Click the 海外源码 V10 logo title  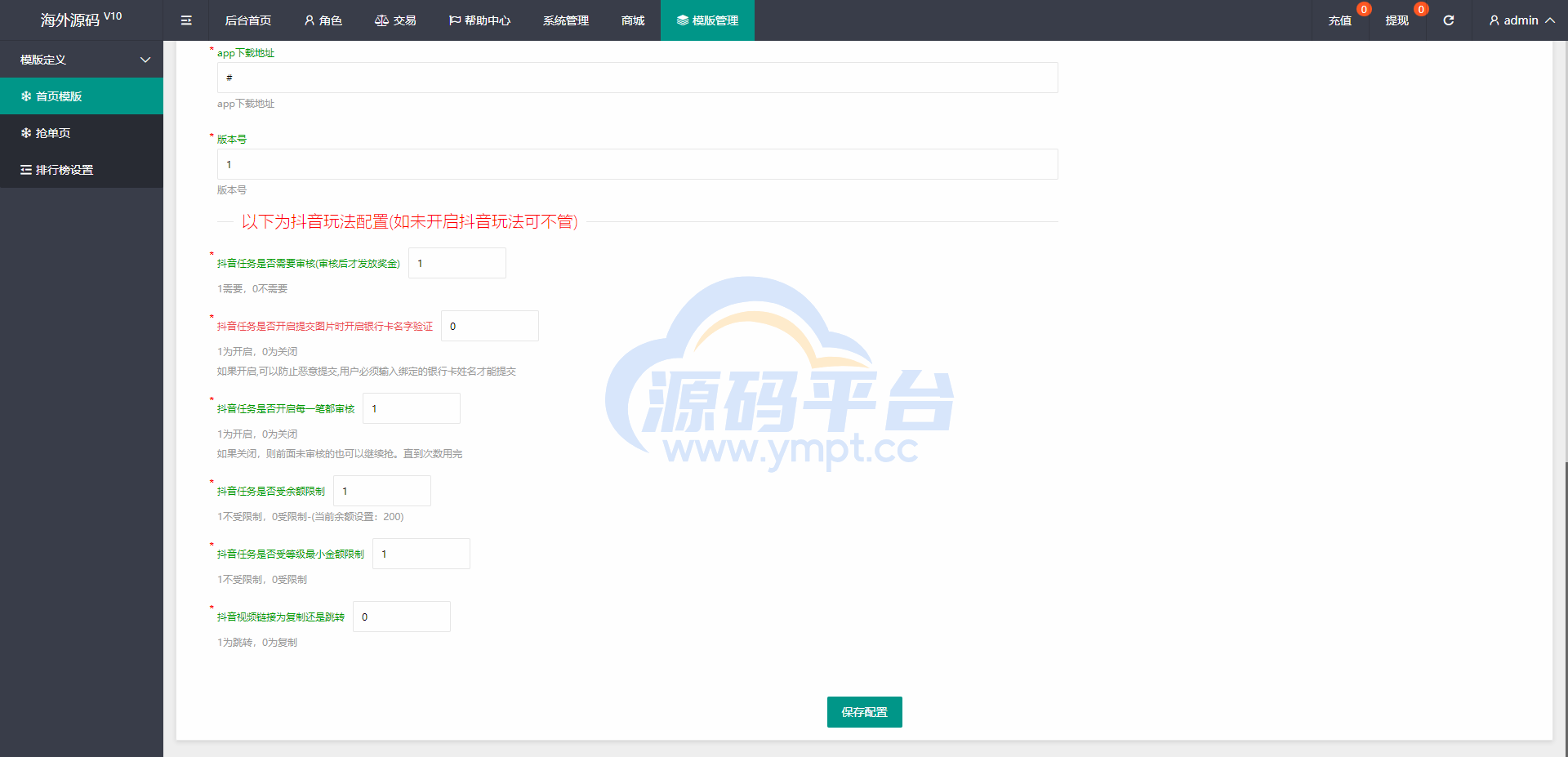point(82,20)
